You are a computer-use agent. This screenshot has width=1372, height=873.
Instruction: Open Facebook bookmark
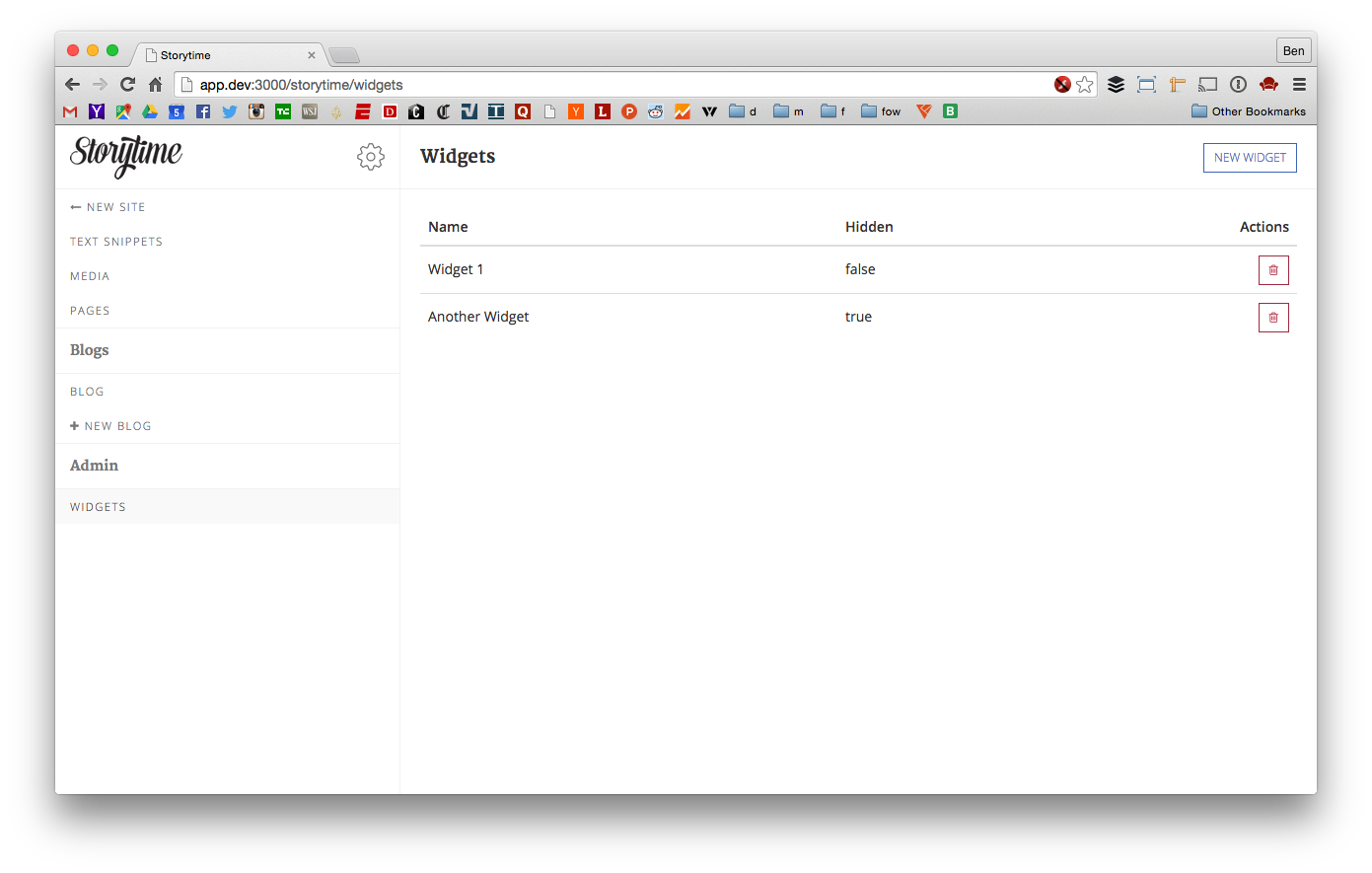point(203,111)
